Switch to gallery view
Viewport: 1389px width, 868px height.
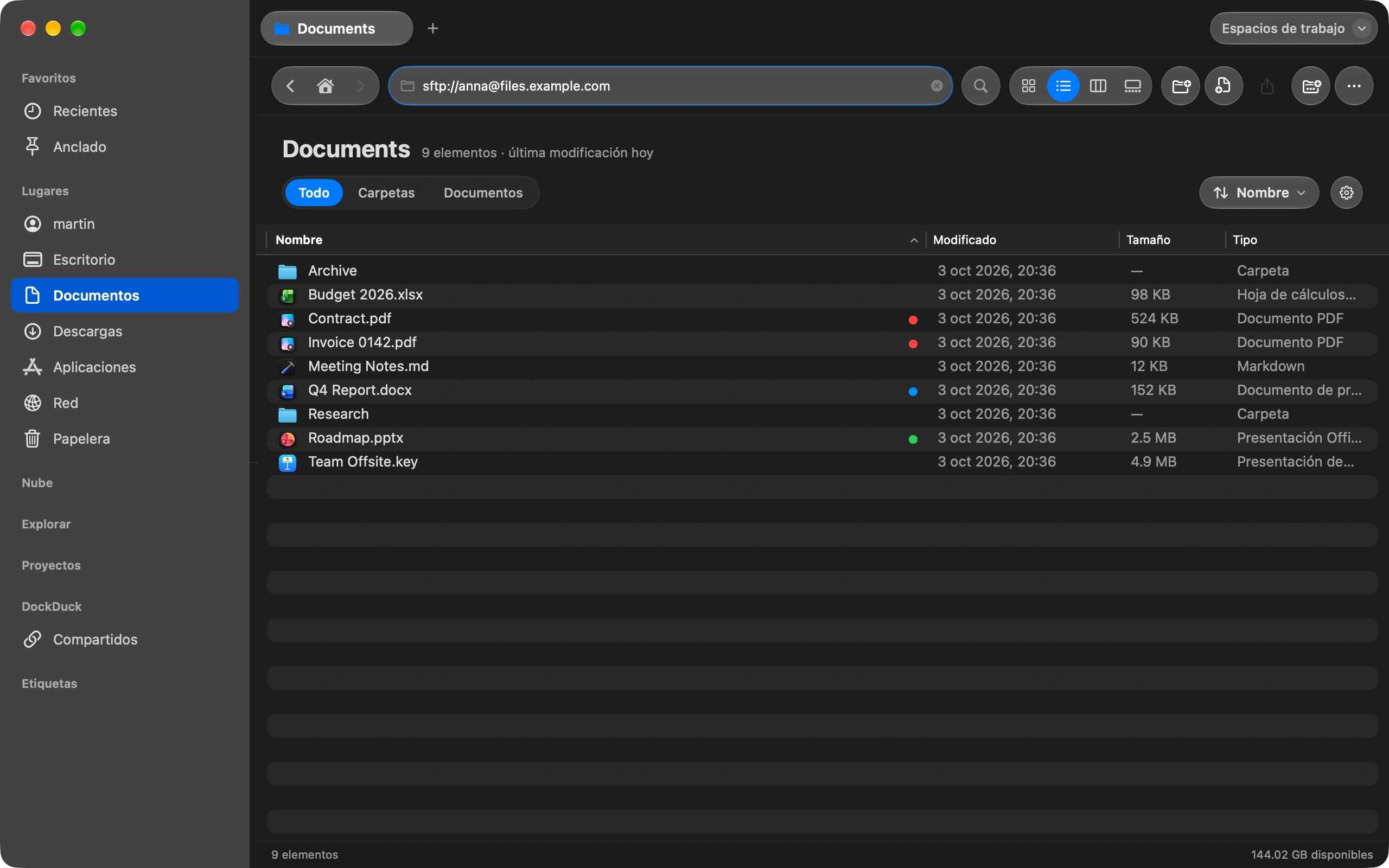[x=1132, y=86]
